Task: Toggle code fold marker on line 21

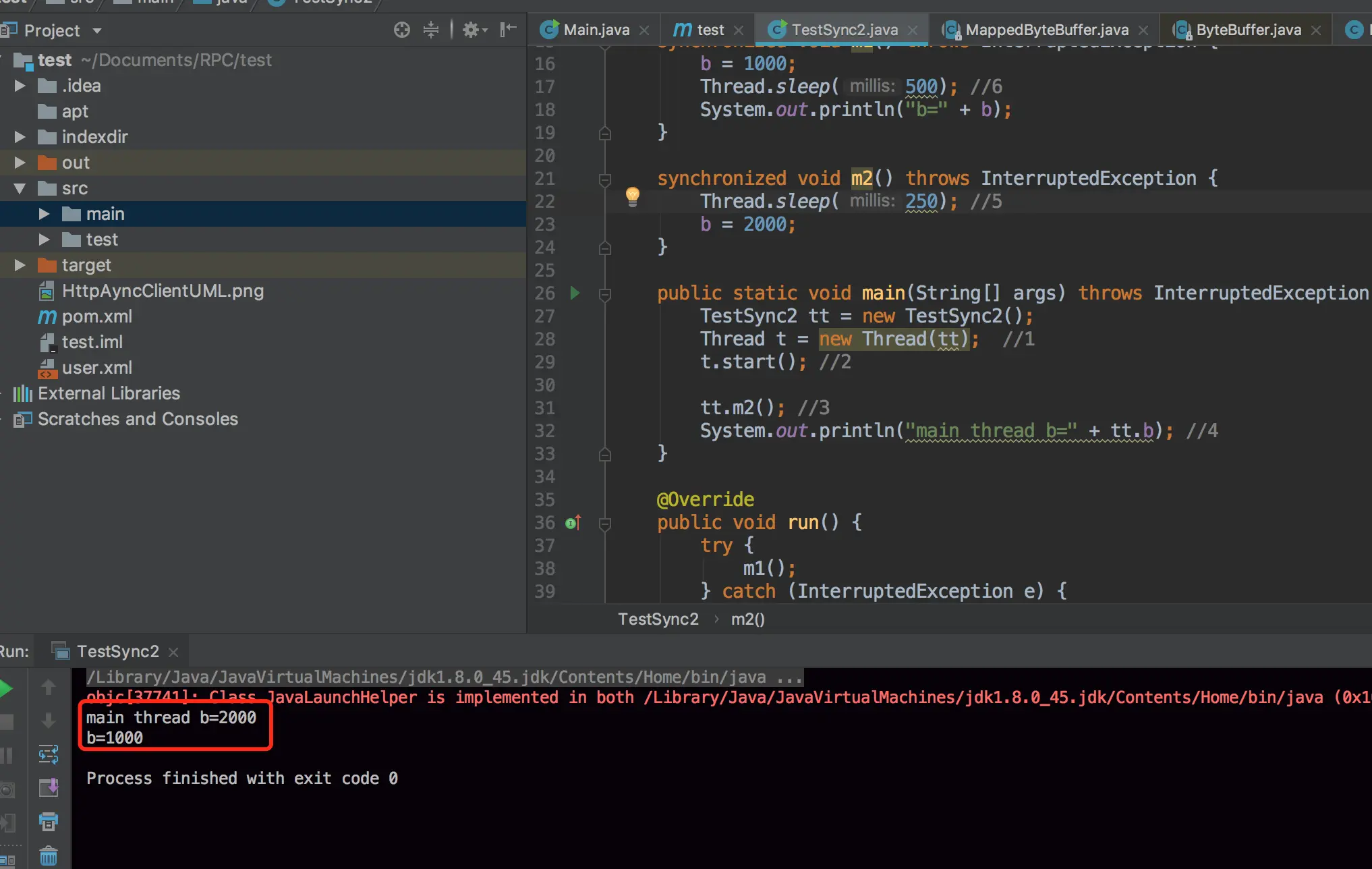Action: pyautogui.click(x=605, y=179)
